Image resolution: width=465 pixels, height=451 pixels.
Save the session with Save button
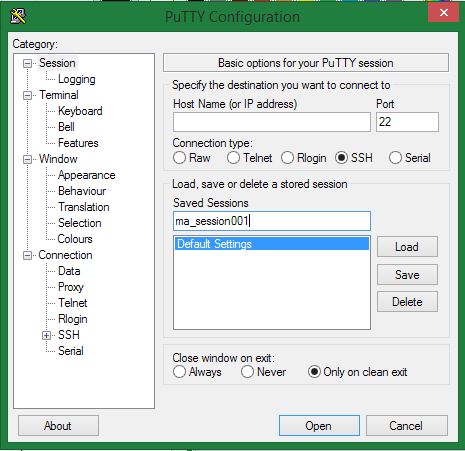click(407, 275)
